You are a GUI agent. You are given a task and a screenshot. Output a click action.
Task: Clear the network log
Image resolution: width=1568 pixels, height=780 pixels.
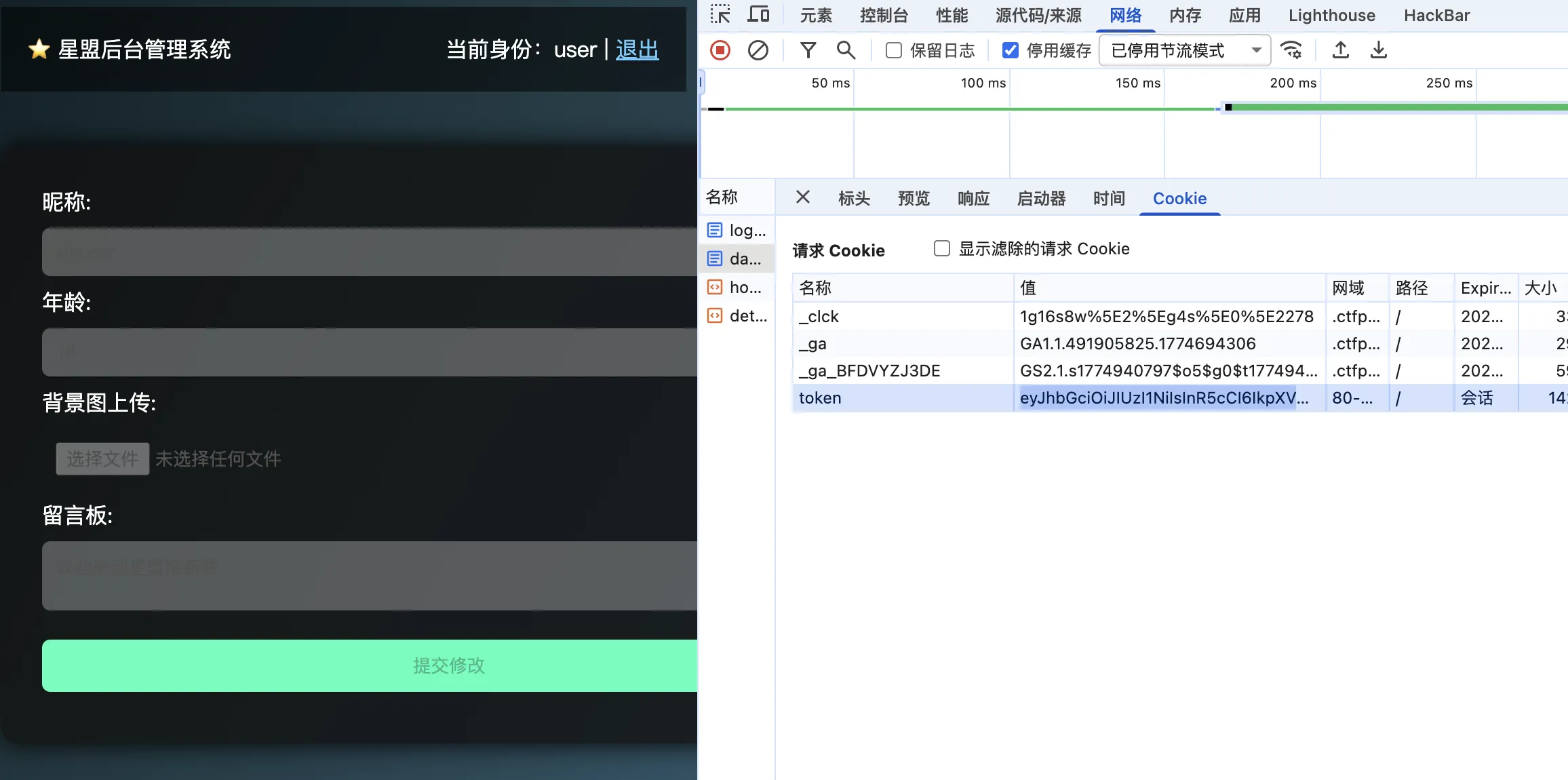point(758,50)
